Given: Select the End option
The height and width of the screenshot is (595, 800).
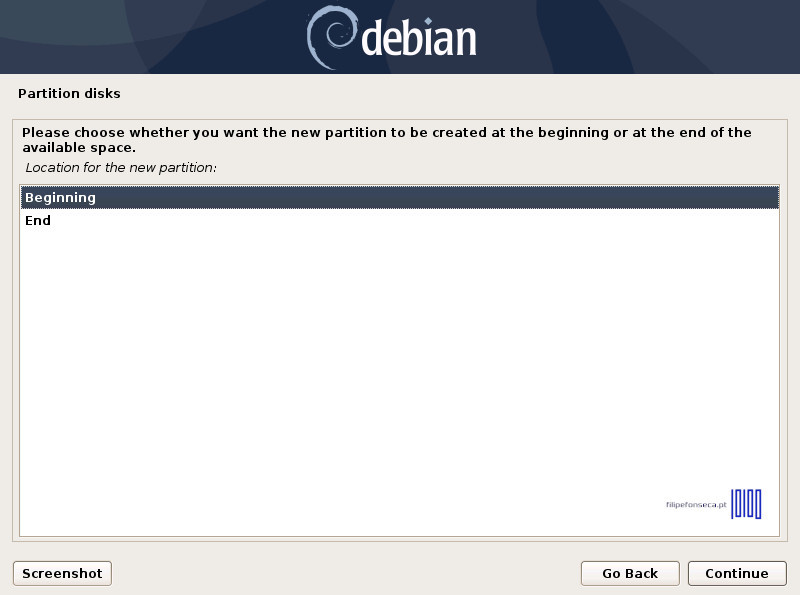Looking at the screenshot, I should pos(399,220).
